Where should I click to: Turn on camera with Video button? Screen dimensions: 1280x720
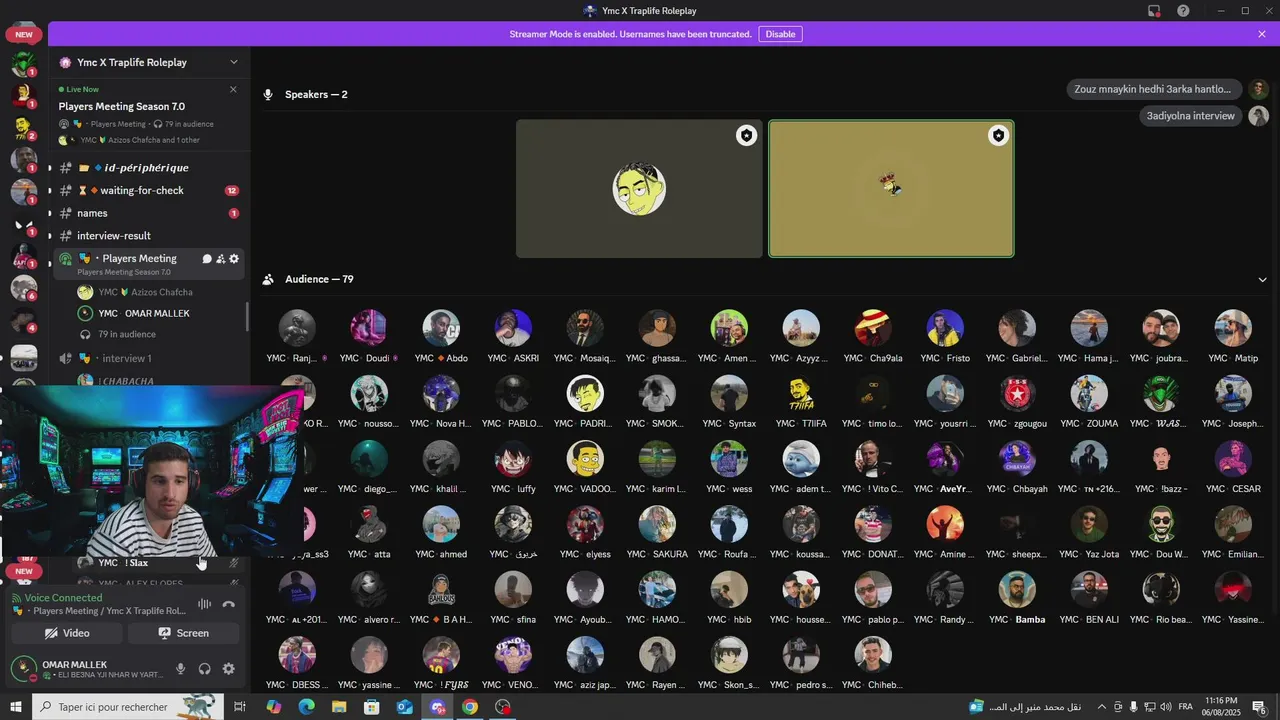67,633
